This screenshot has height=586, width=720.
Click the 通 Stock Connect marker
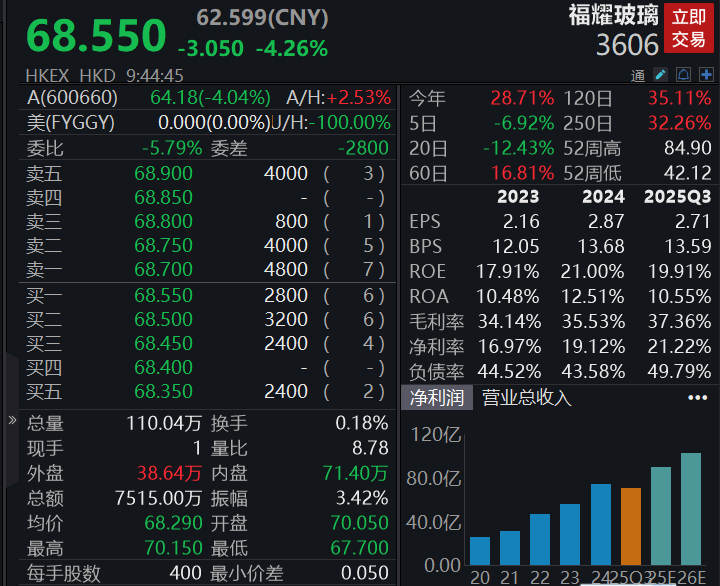click(638, 76)
